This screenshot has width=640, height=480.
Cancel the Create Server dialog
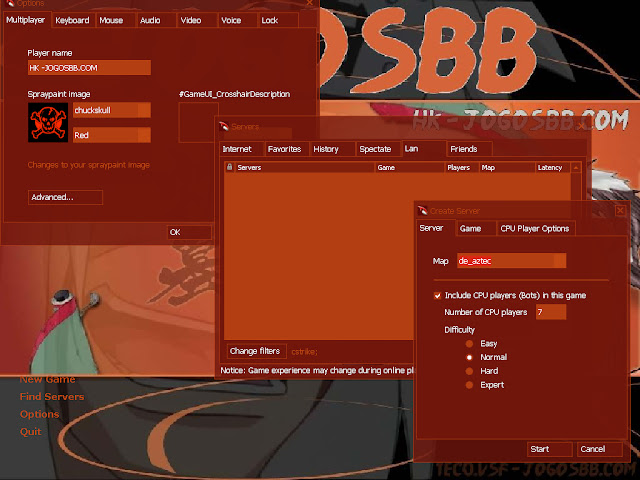[x=600, y=449]
